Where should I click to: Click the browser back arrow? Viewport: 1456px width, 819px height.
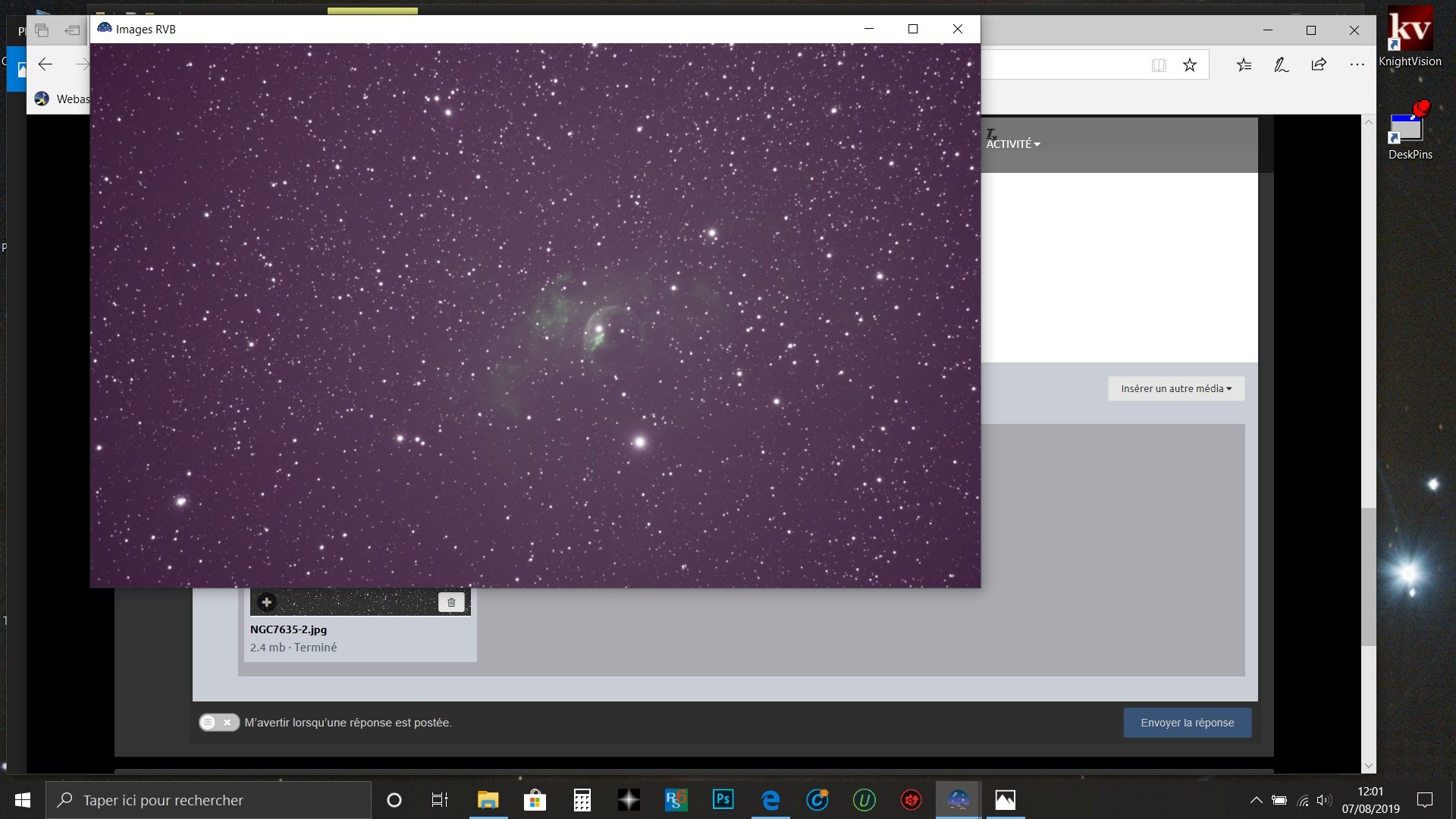45,64
